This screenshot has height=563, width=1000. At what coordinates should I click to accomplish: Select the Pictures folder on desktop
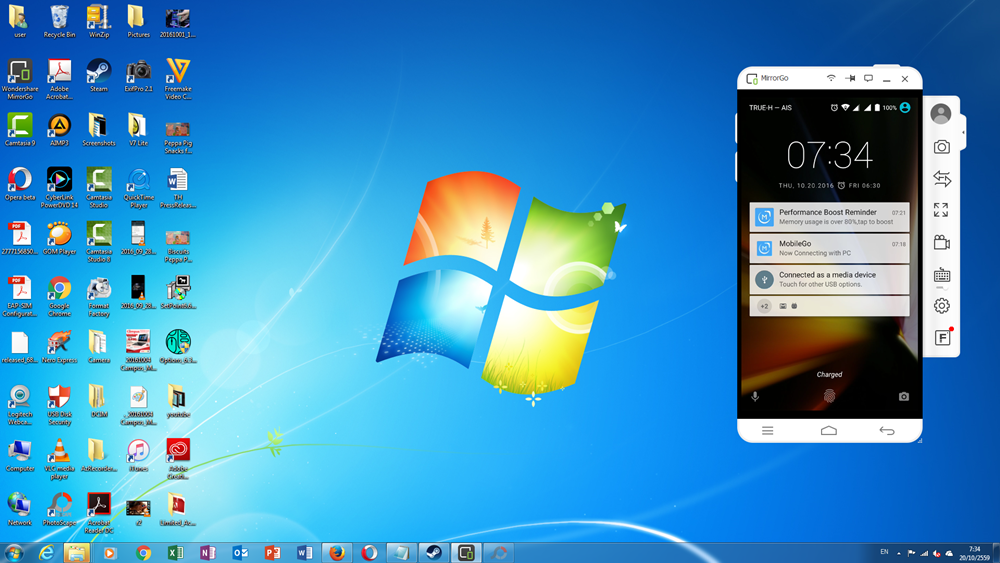(x=138, y=21)
